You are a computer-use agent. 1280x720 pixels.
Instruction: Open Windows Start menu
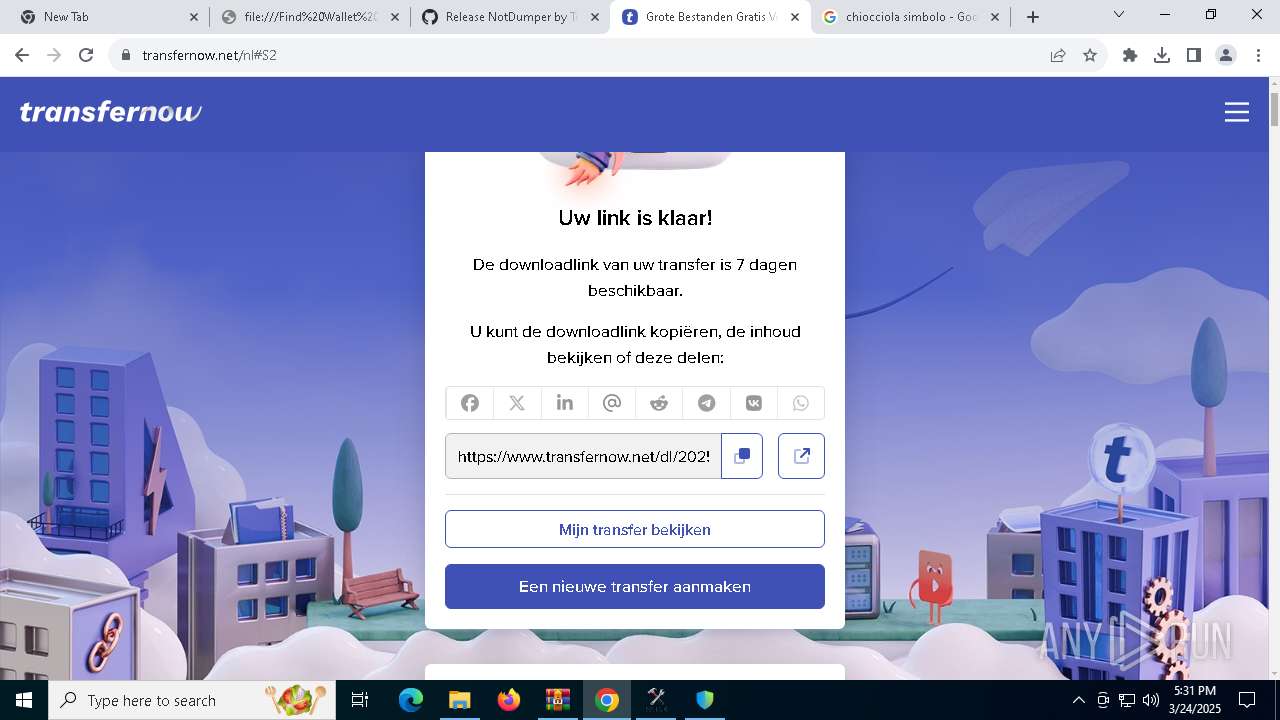coord(24,700)
